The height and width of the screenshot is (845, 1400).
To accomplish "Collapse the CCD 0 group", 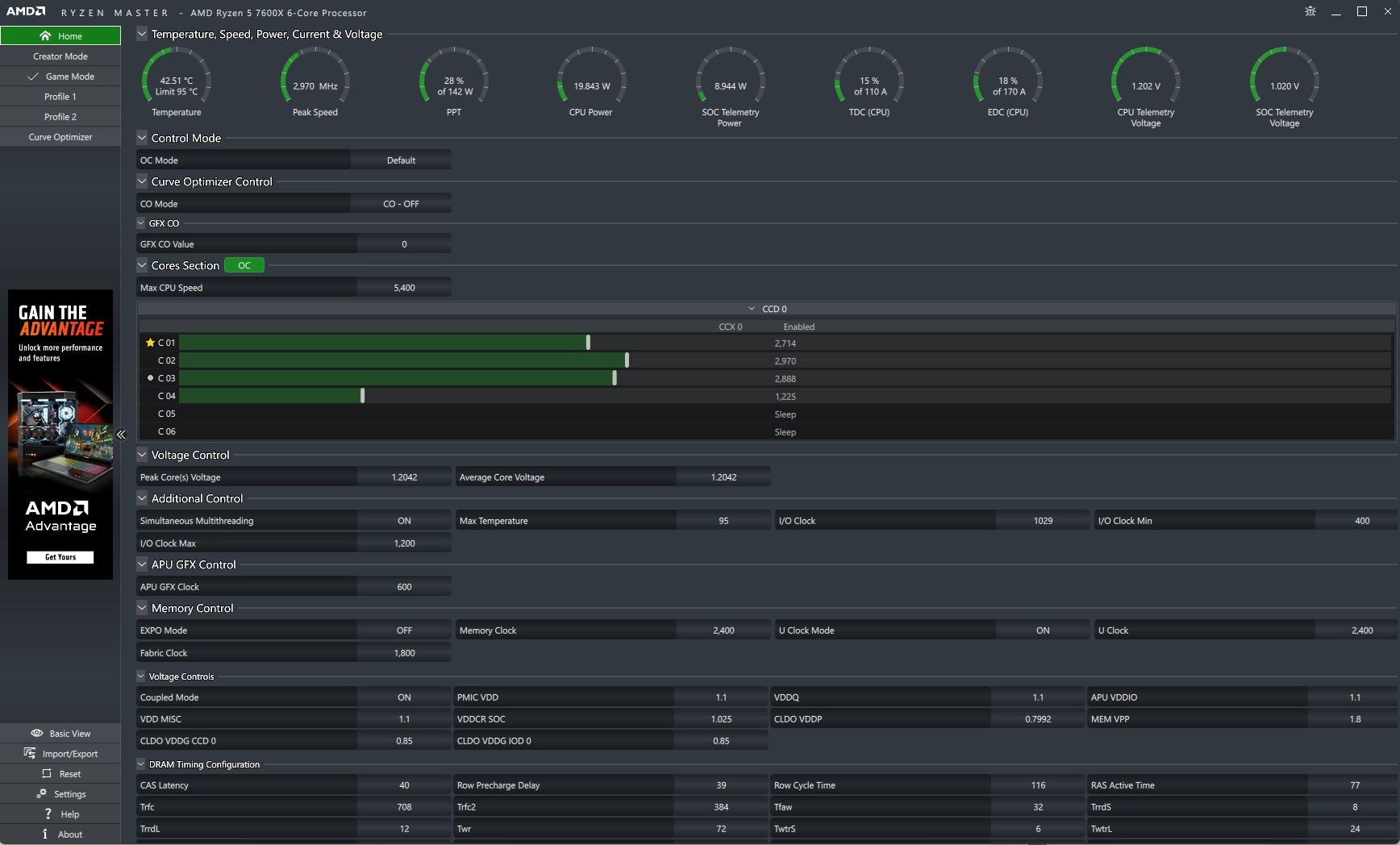I will point(752,309).
